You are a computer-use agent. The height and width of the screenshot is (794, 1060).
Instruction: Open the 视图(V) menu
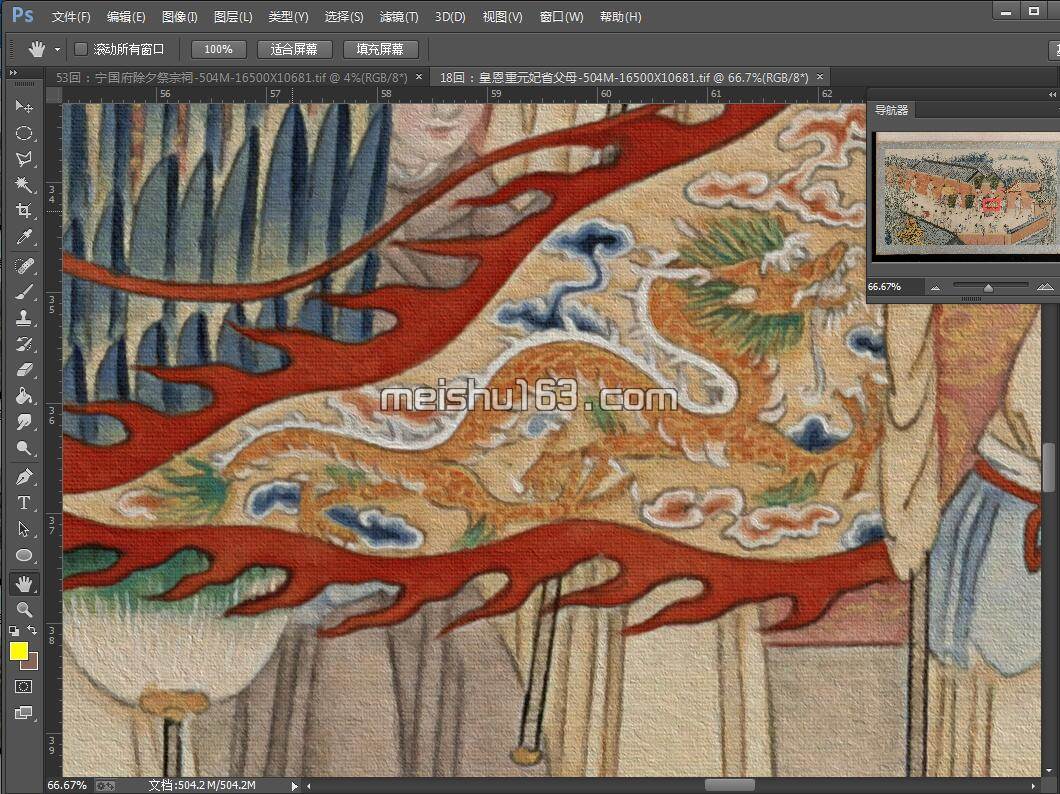pyautogui.click(x=502, y=17)
